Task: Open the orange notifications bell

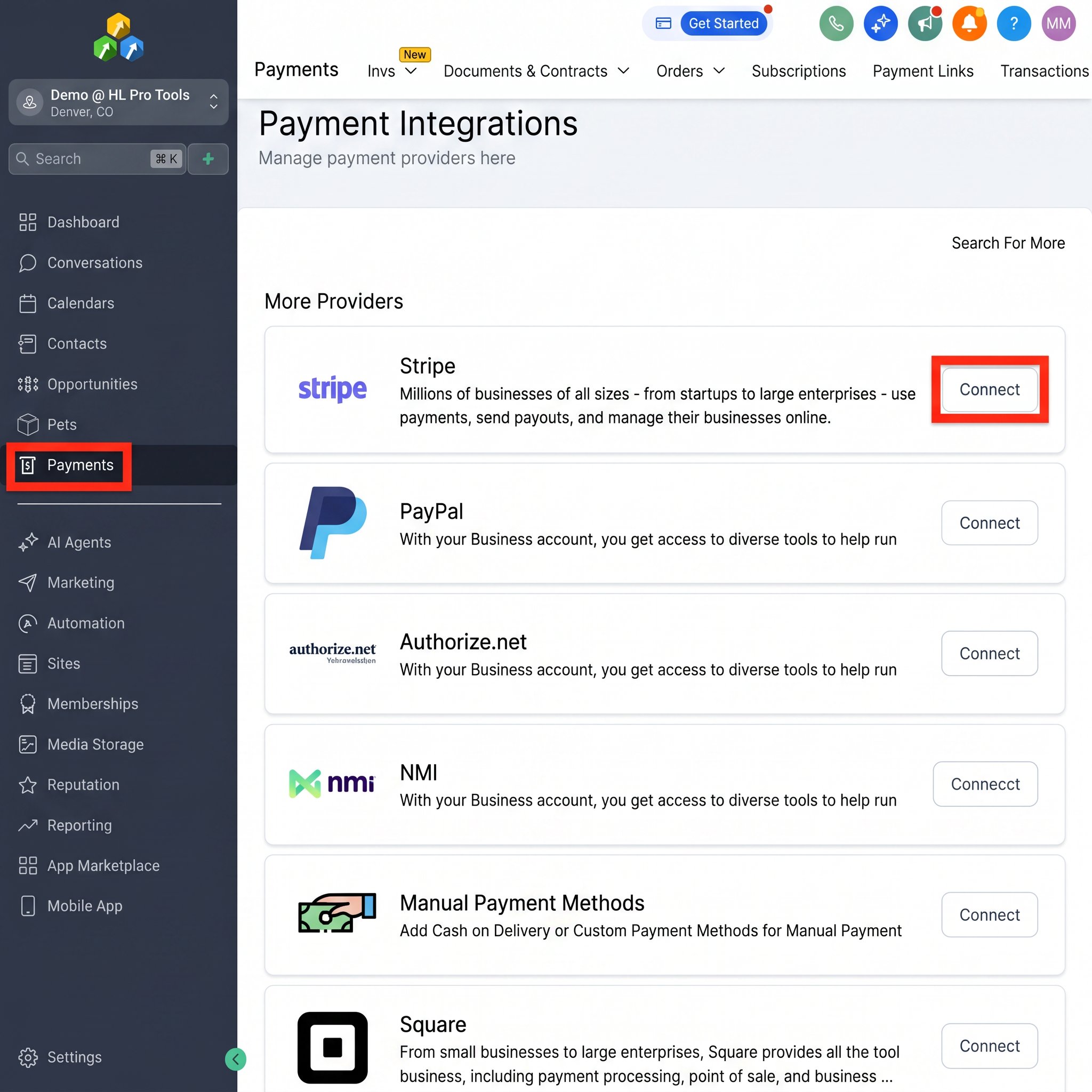Action: 969,24
